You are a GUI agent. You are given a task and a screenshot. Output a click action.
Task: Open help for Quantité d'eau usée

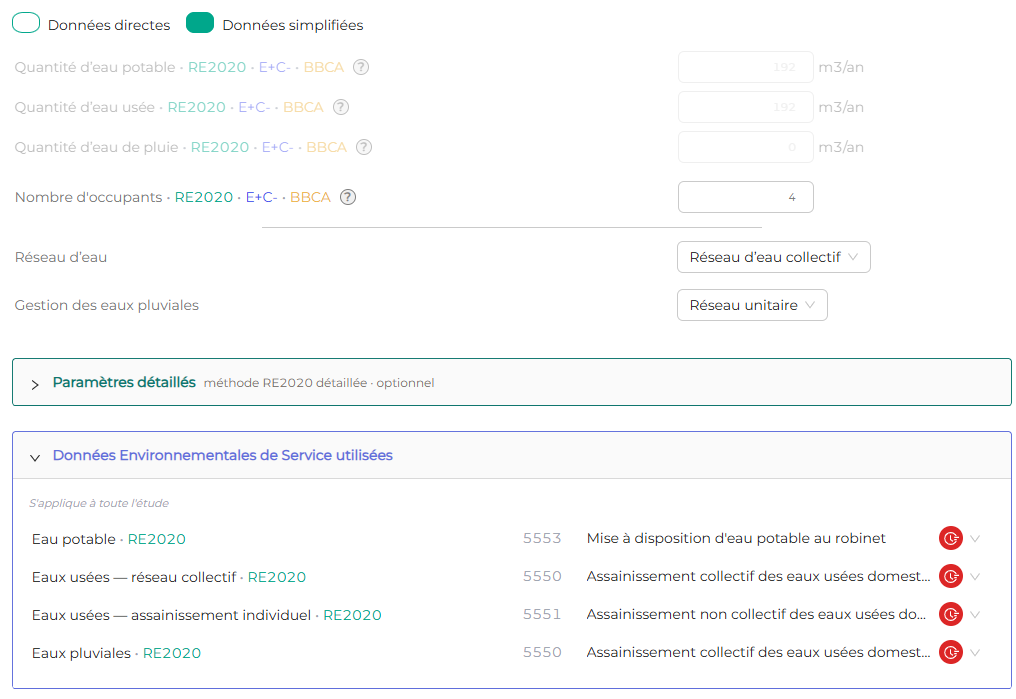[x=341, y=107]
